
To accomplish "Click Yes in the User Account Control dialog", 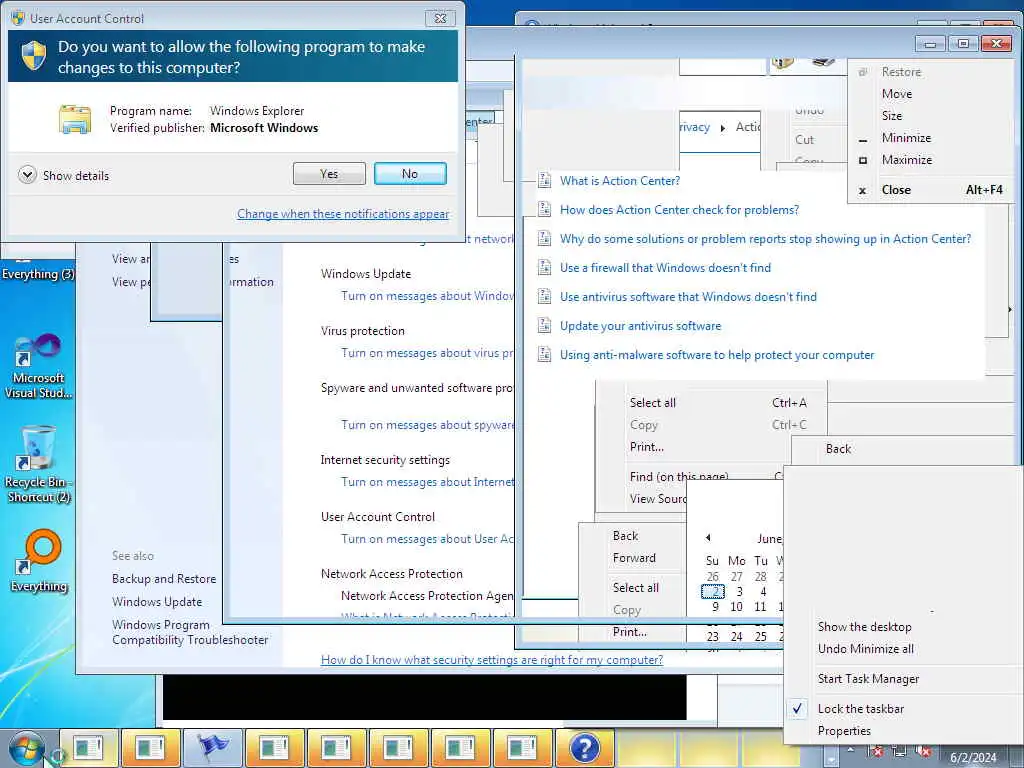I will pyautogui.click(x=329, y=174).
